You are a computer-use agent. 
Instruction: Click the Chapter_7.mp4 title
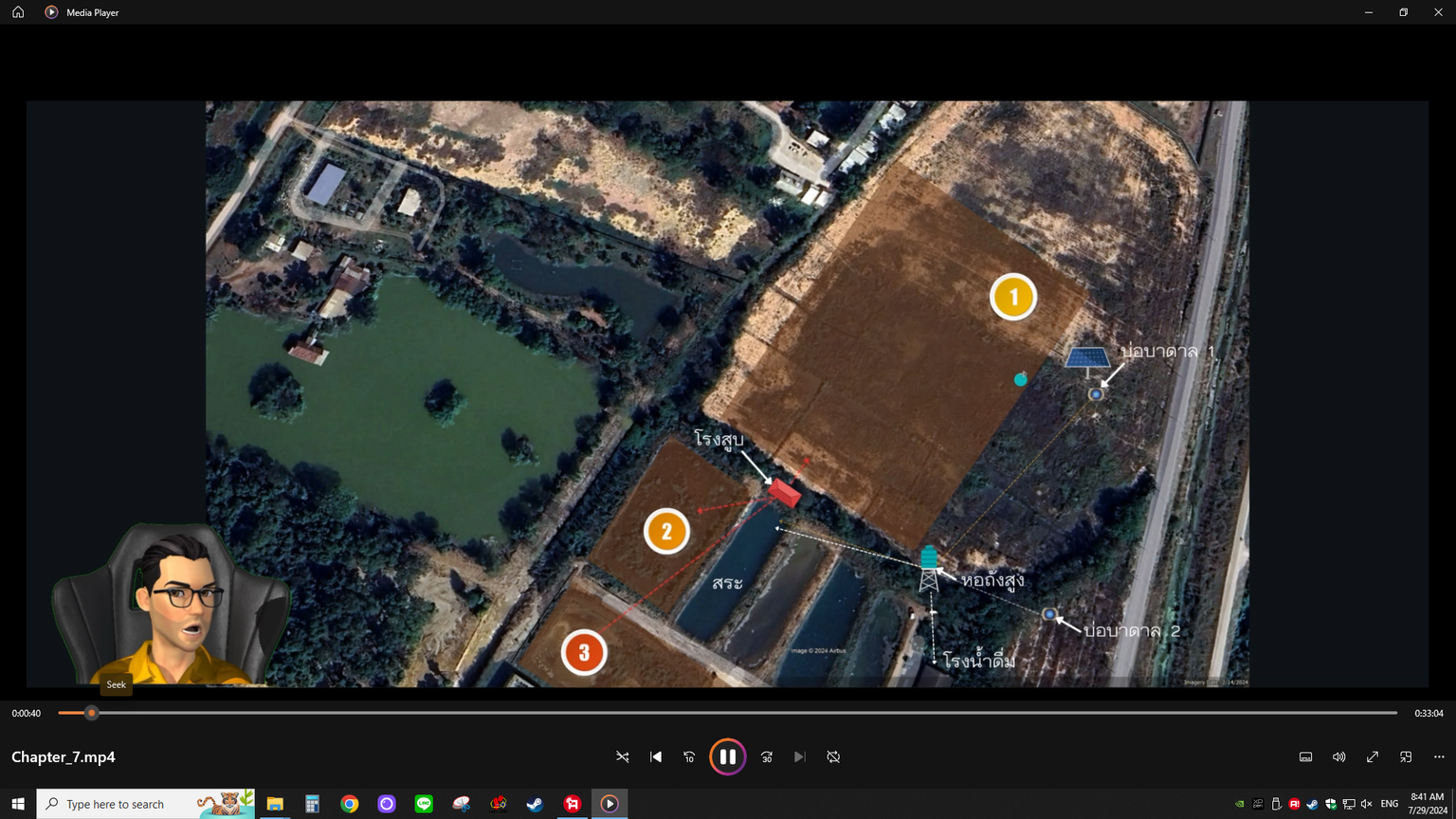[64, 756]
